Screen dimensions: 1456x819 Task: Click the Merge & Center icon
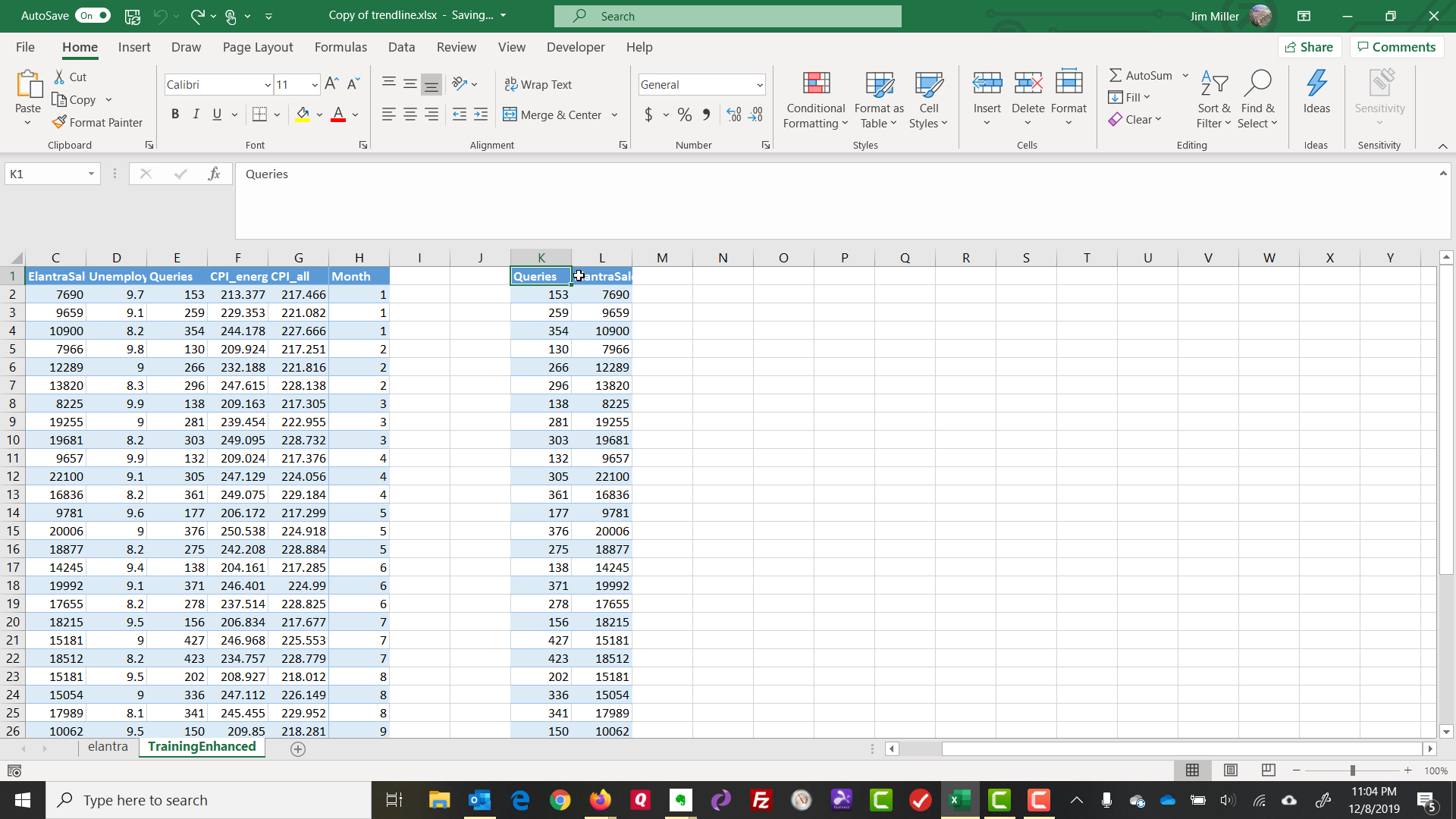[510, 115]
